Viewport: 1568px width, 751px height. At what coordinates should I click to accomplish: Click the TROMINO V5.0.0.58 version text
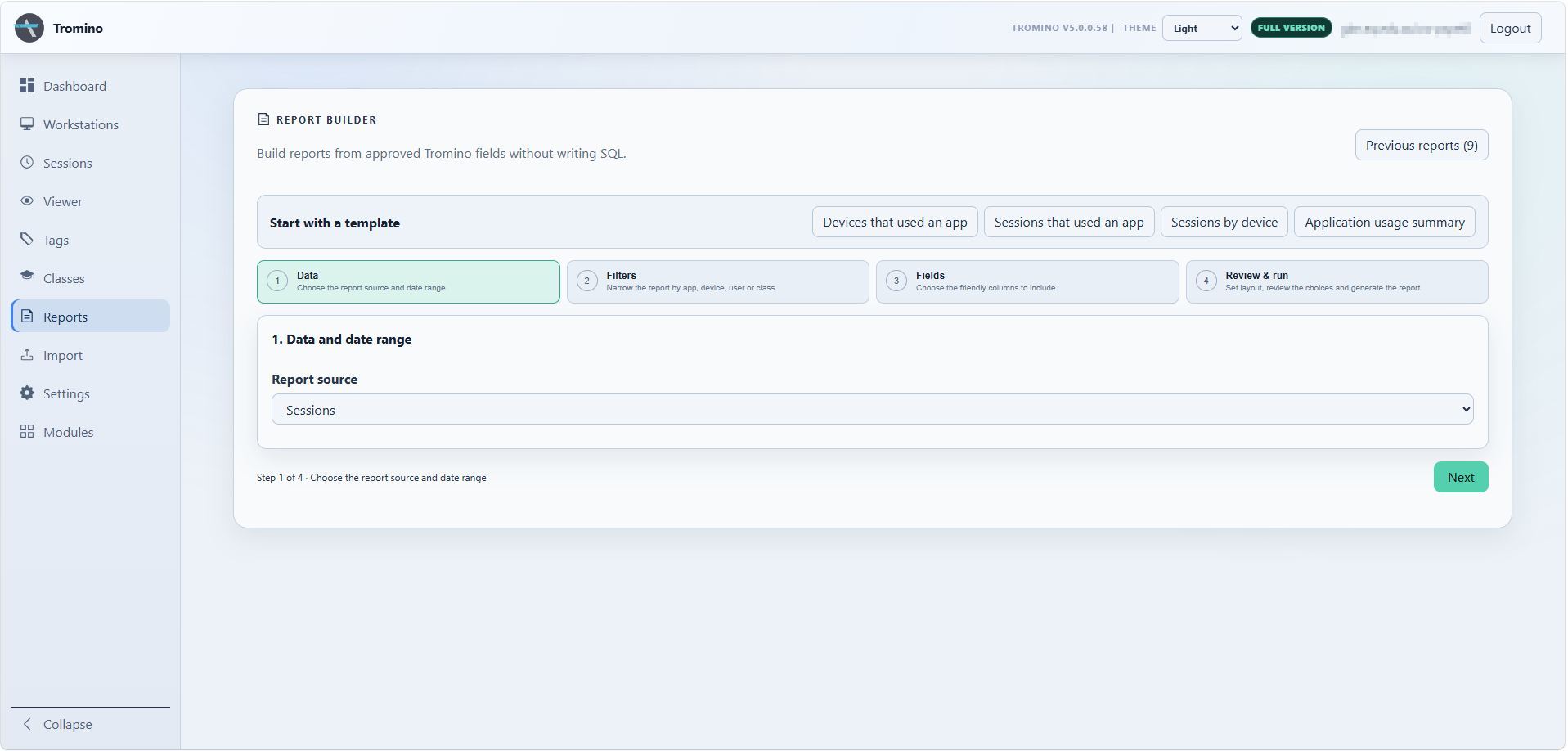(x=1059, y=28)
